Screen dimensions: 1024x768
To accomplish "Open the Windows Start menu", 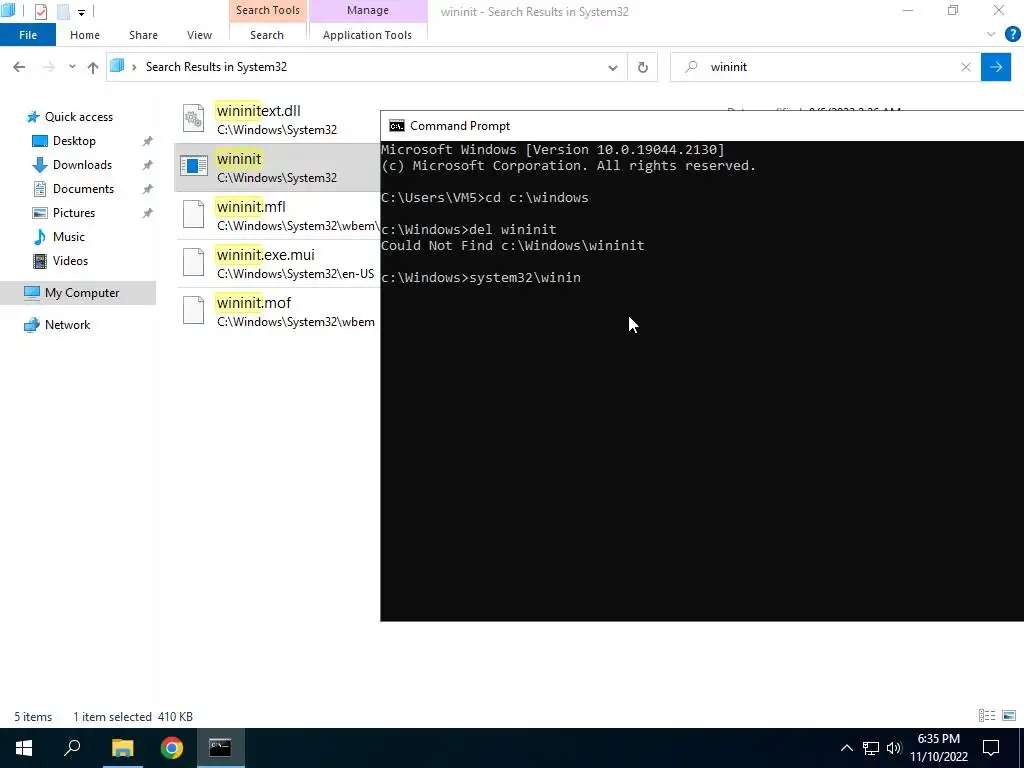I will [24, 748].
